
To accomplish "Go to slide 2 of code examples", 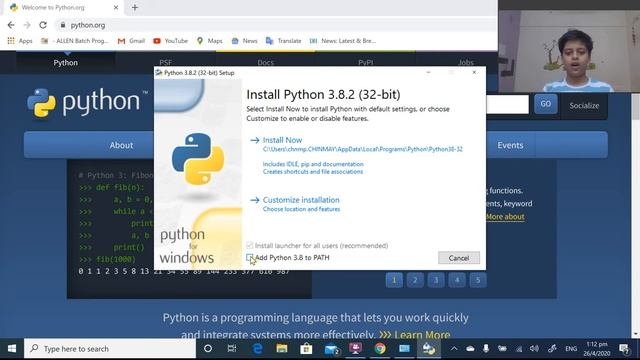I will tap(415, 280).
